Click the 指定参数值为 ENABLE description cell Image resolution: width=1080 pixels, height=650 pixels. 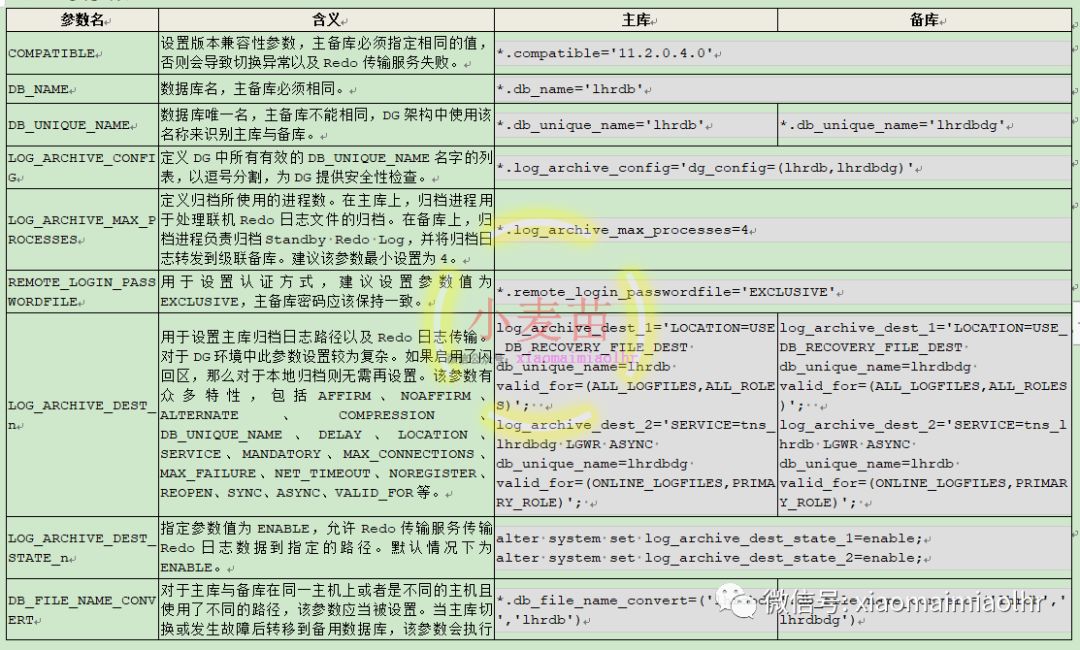326,548
